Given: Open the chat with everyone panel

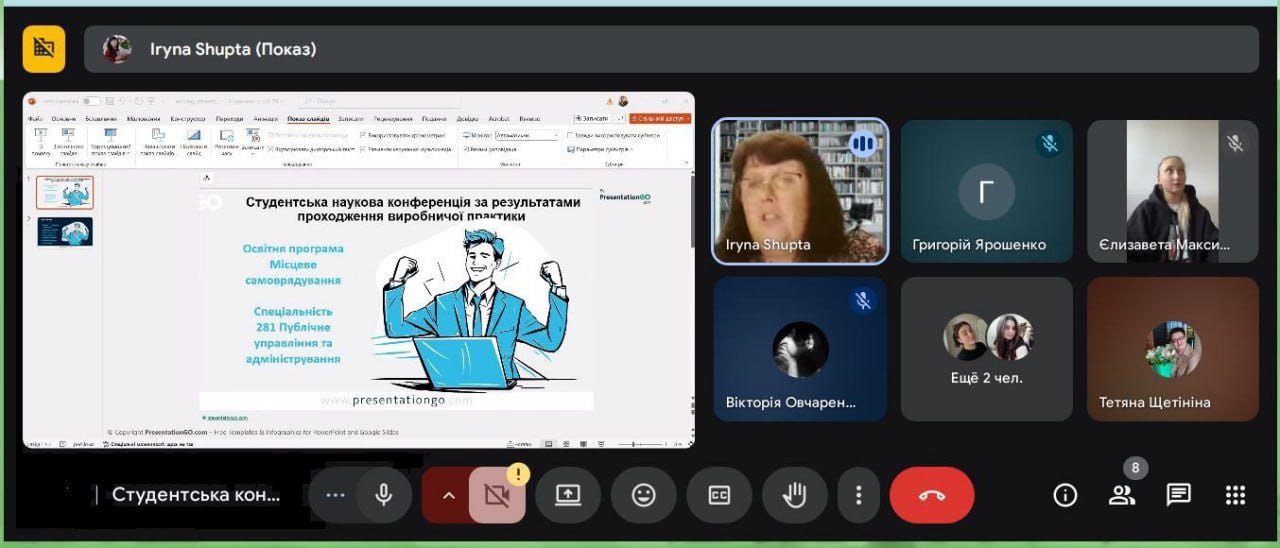Looking at the screenshot, I should pos(1179,495).
